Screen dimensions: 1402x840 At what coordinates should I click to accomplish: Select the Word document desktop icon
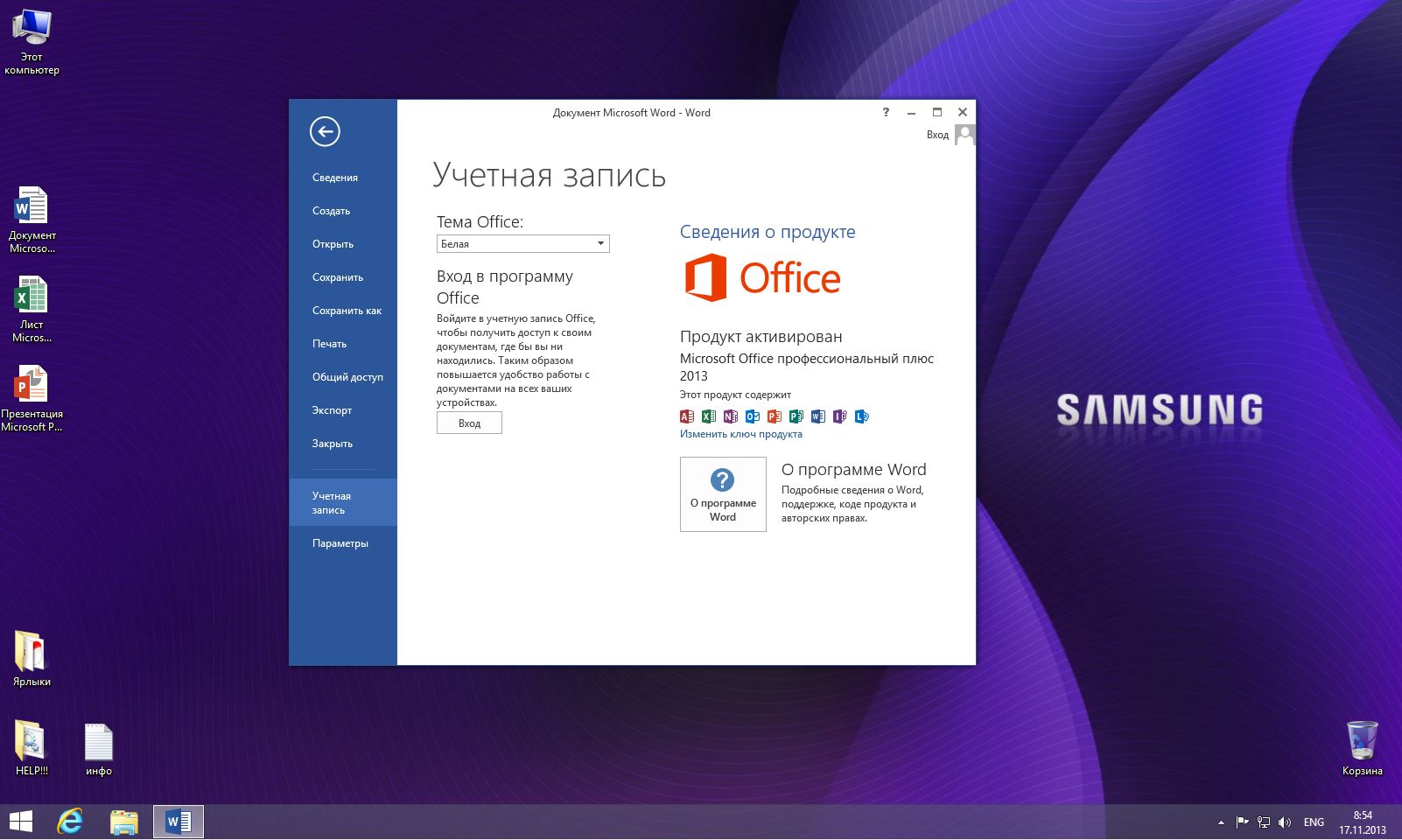coord(32,220)
